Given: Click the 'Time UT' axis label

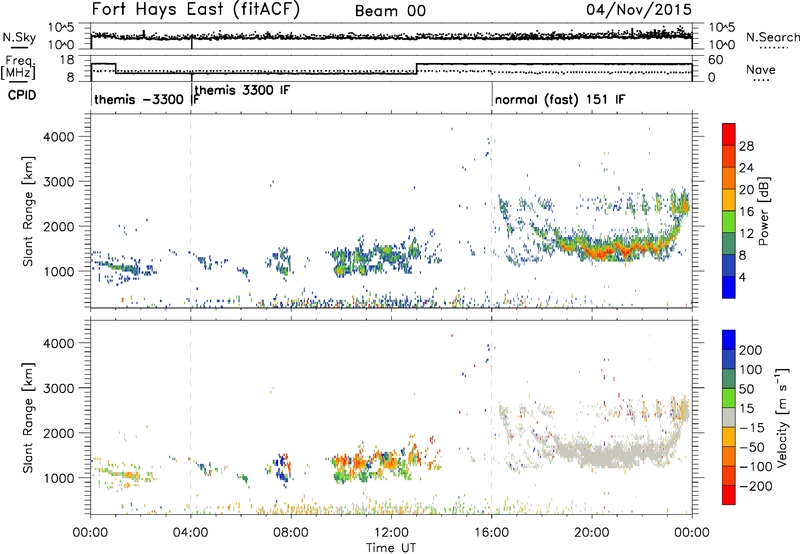Looking at the screenshot, I should coord(391,547).
